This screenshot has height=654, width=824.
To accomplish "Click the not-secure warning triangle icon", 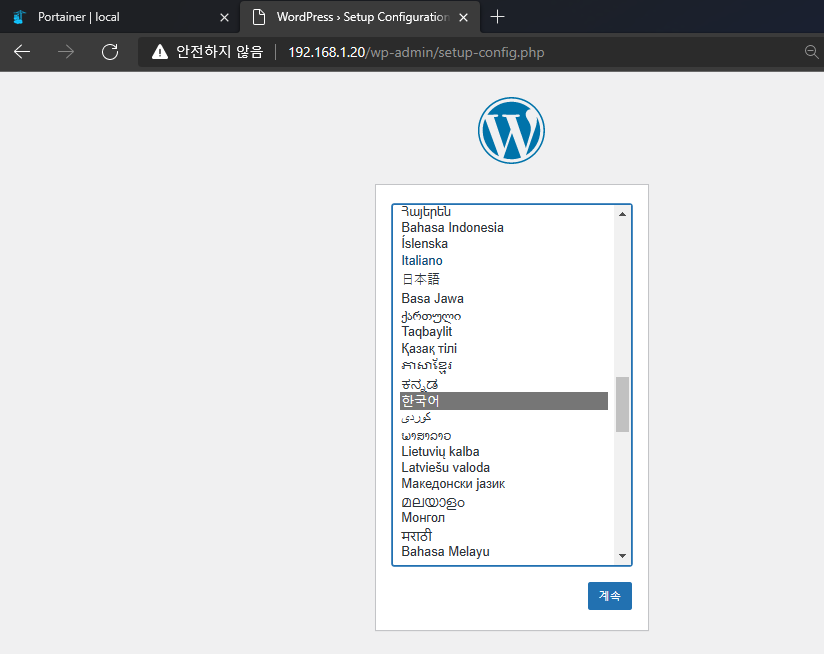I will tap(160, 52).
